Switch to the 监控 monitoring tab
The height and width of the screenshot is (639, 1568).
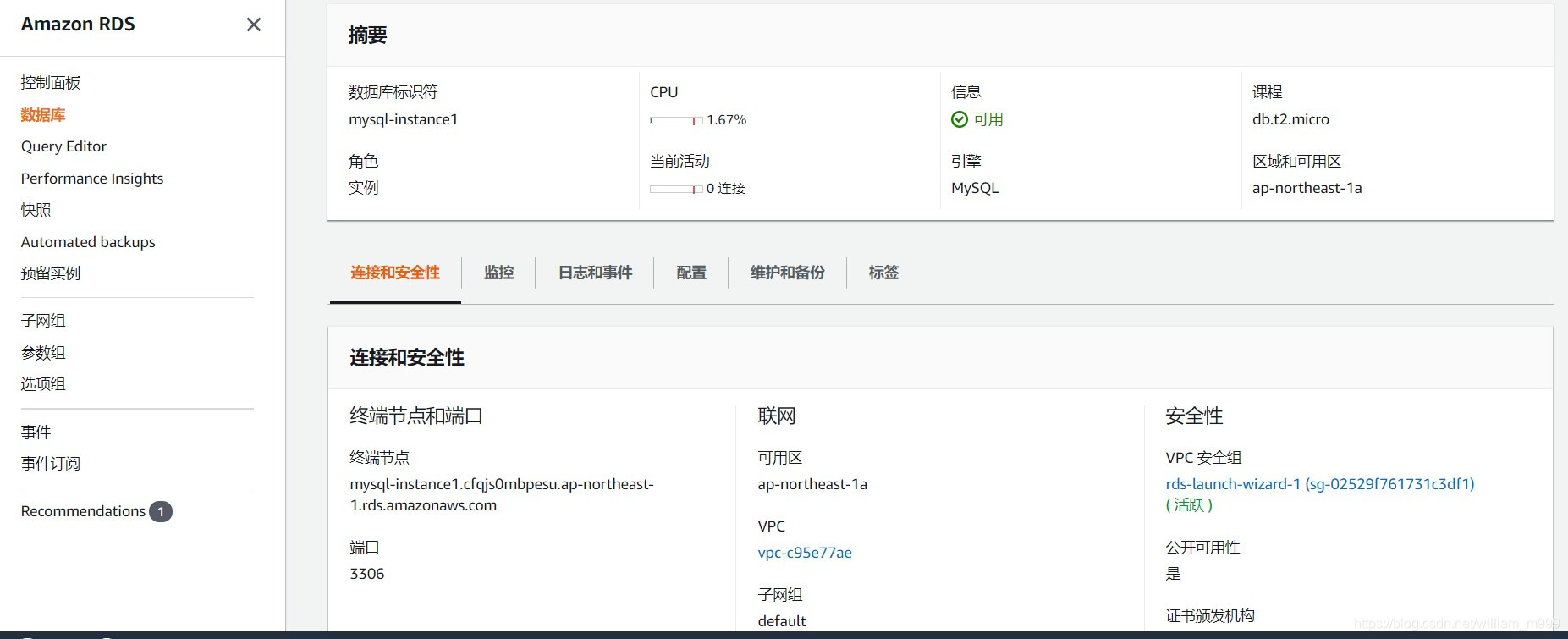tap(499, 273)
